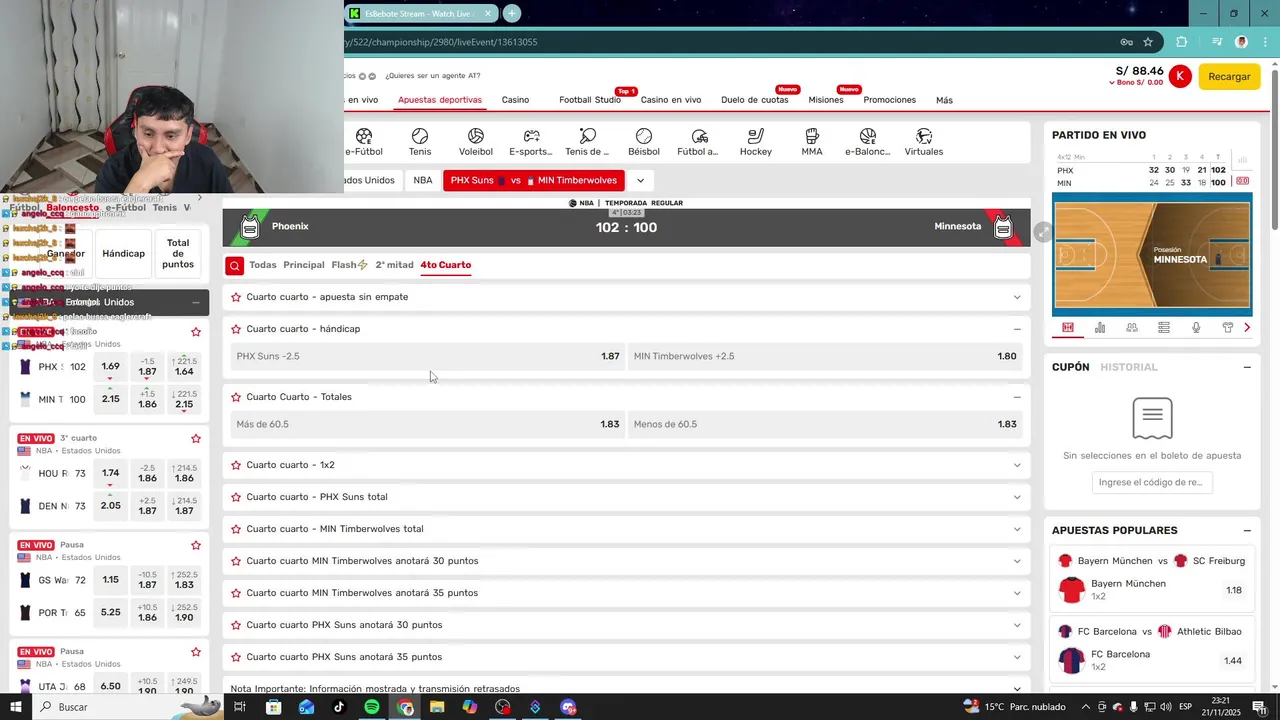Switch to the Historial tab in coupon
Image resolution: width=1280 pixels, height=720 pixels.
(1129, 367)
